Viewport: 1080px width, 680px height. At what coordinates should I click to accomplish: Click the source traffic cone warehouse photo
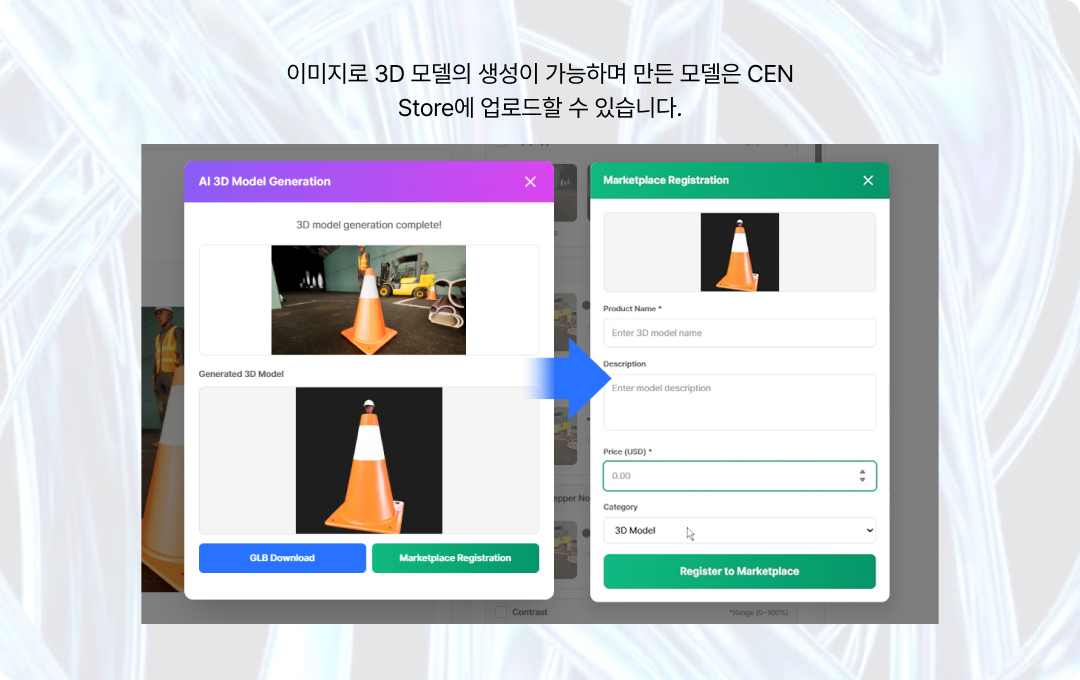tap(368, 300)
